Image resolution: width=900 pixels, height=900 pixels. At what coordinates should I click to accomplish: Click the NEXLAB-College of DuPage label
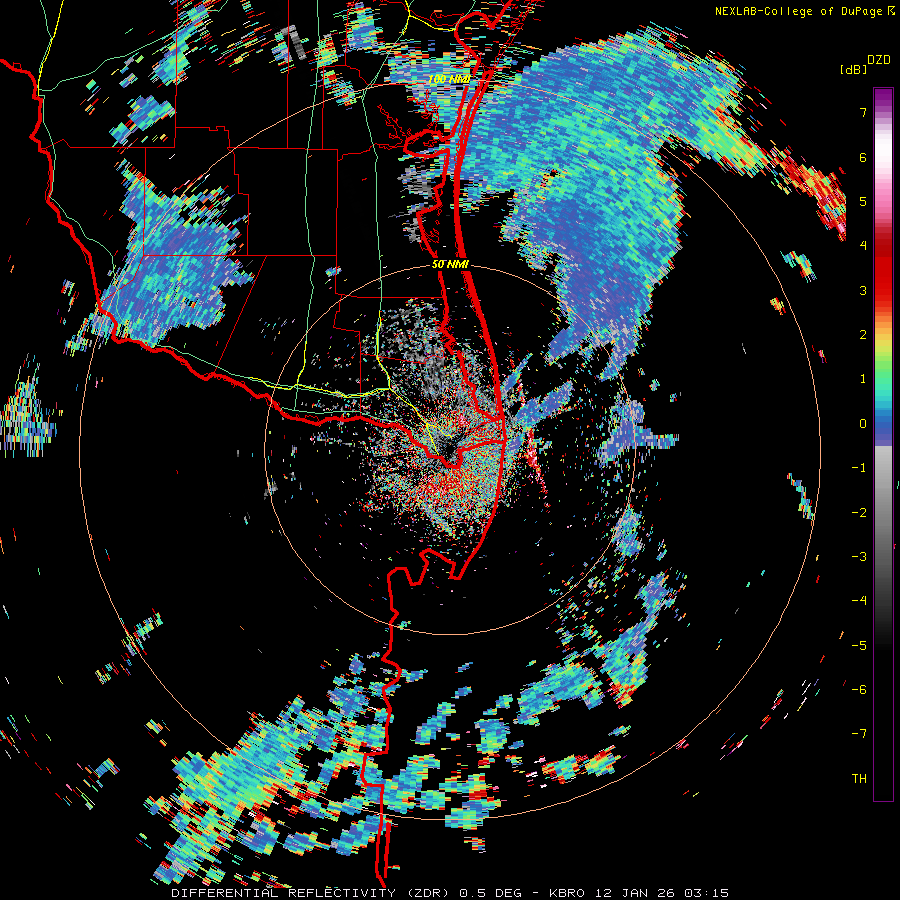point(797,11)
